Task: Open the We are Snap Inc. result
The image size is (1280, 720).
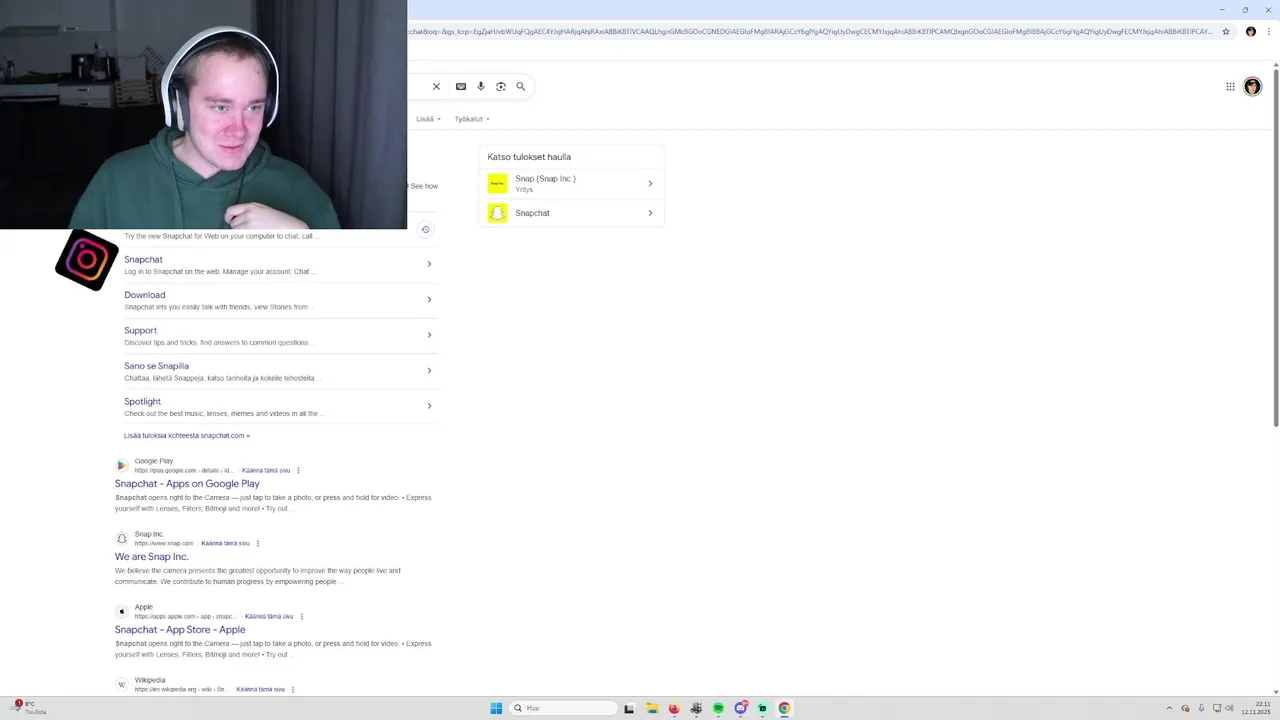Action: [x=152, y=557]
